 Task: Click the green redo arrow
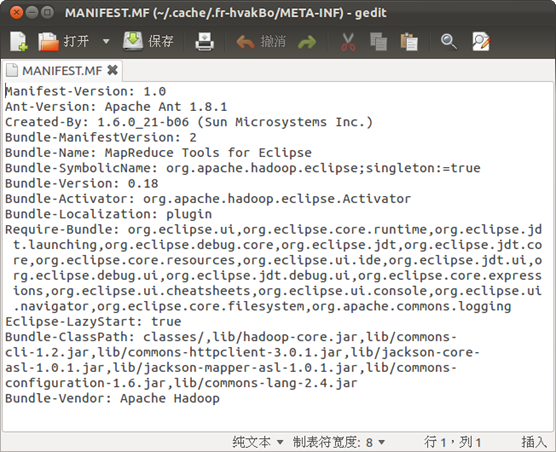pyautogui.click(x=307, y=42)
